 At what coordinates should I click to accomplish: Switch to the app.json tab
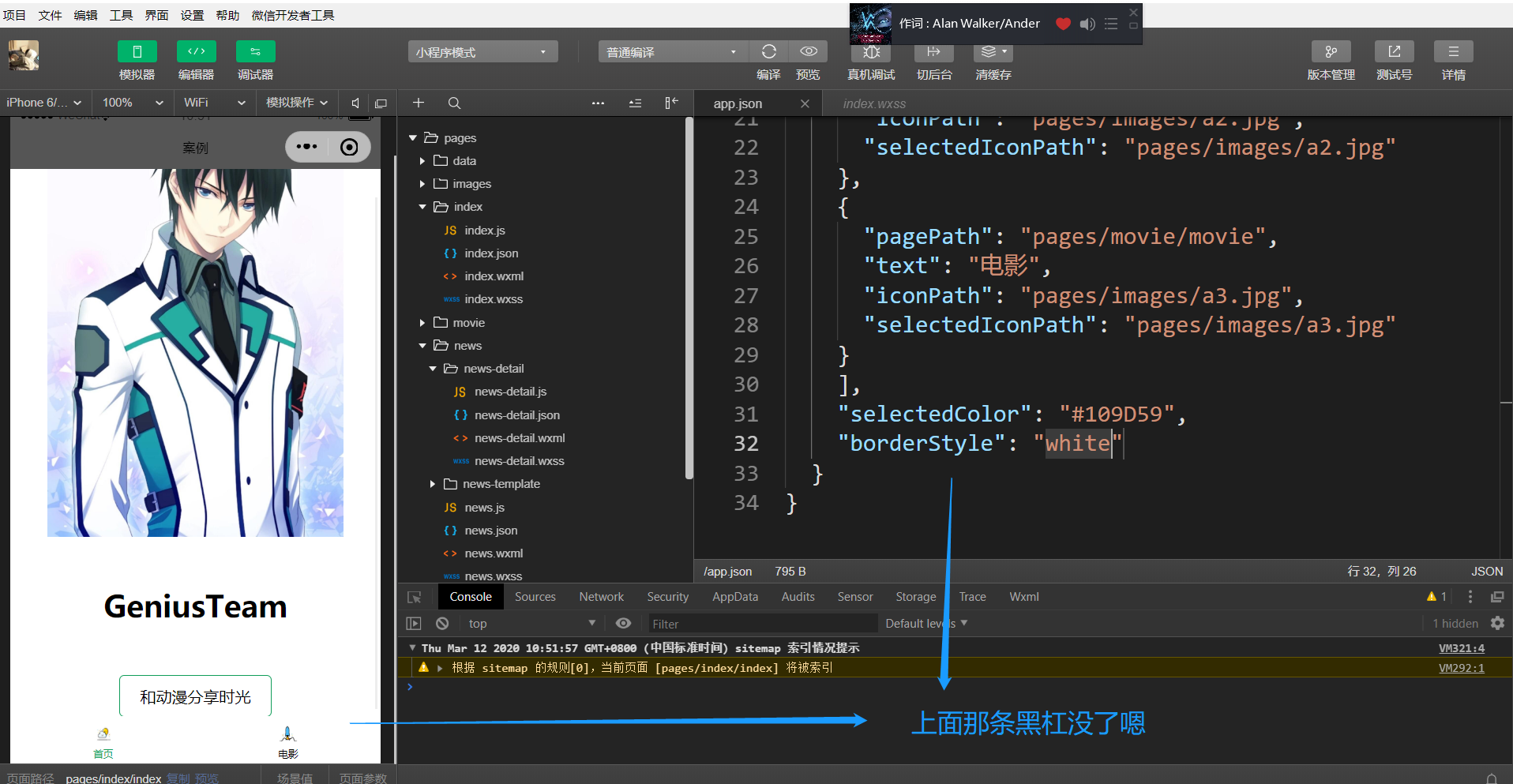click(x=738, y=103)
